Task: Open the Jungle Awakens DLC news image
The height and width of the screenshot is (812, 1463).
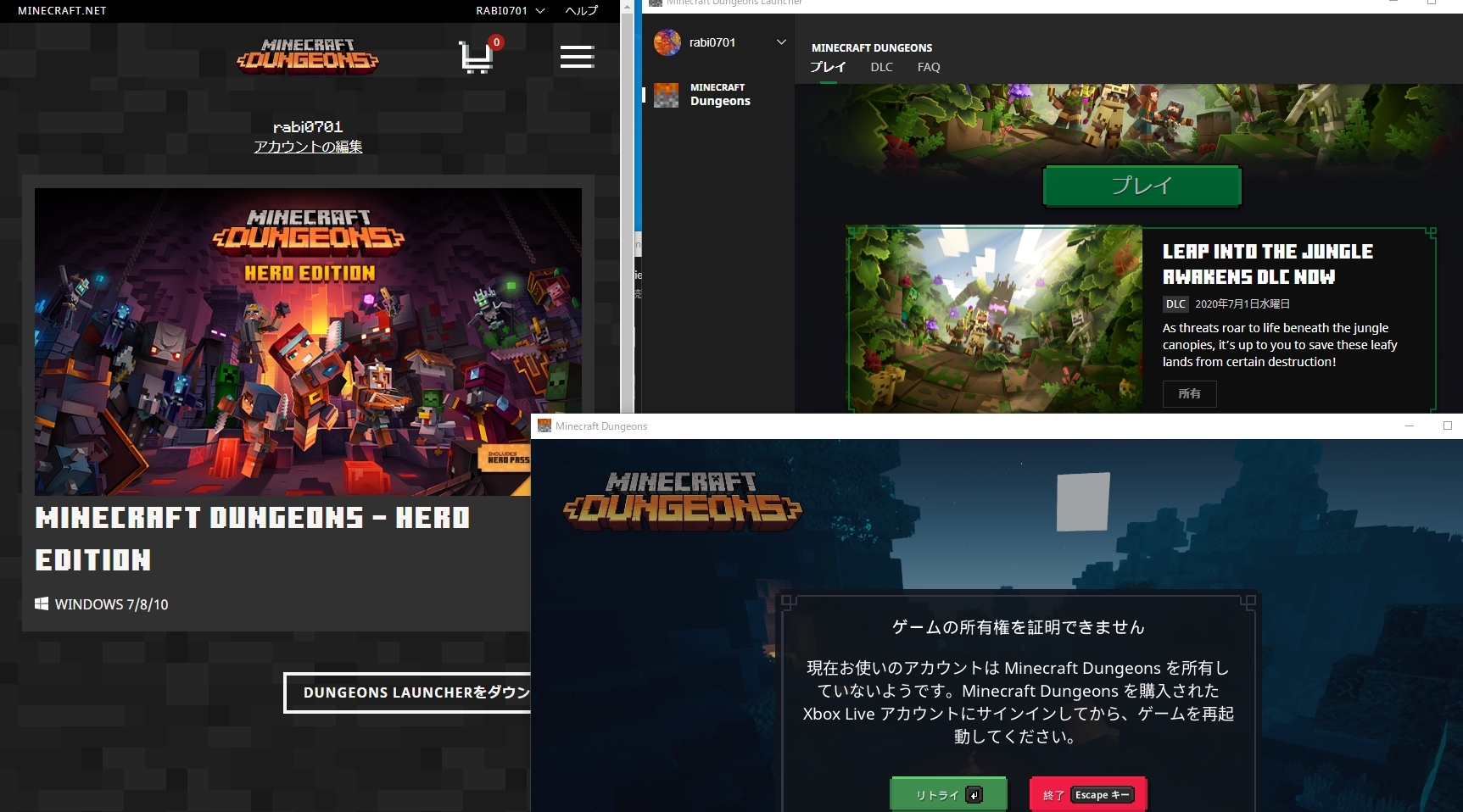Action: [995, 319]
